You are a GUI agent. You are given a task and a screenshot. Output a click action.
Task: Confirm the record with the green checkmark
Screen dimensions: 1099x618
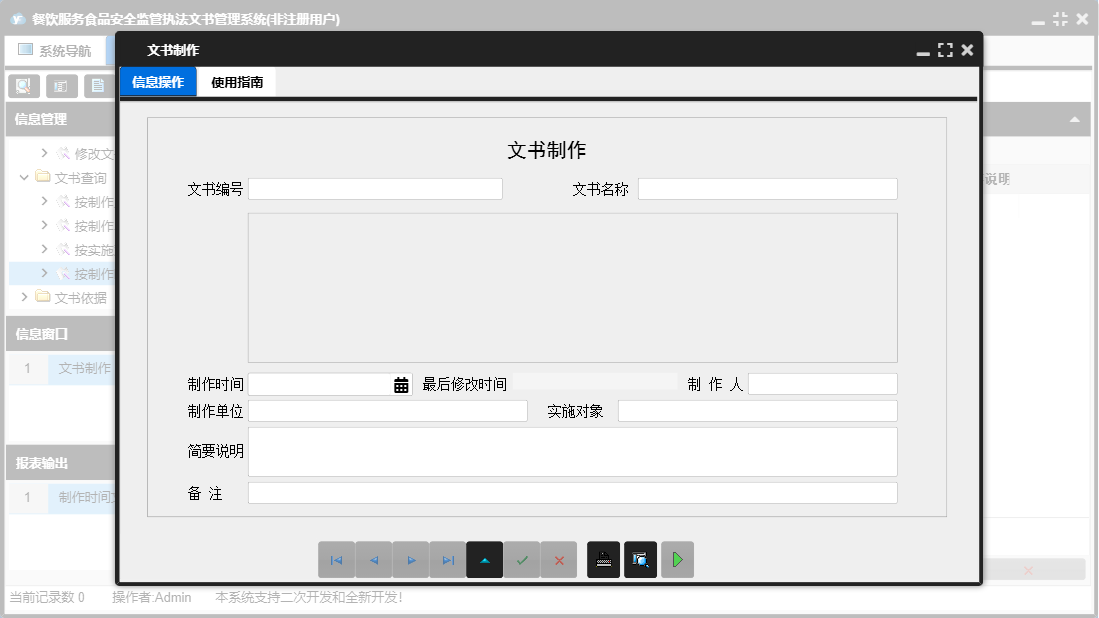pyautogui.click(x=522, y=560)
